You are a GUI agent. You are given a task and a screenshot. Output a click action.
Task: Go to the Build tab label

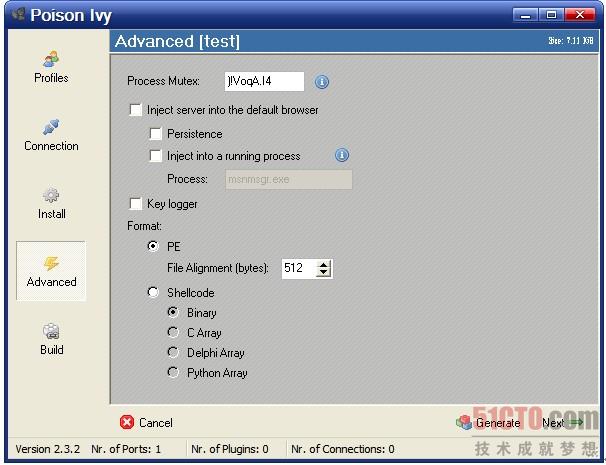pyautogui.click(x=51, y=350)
